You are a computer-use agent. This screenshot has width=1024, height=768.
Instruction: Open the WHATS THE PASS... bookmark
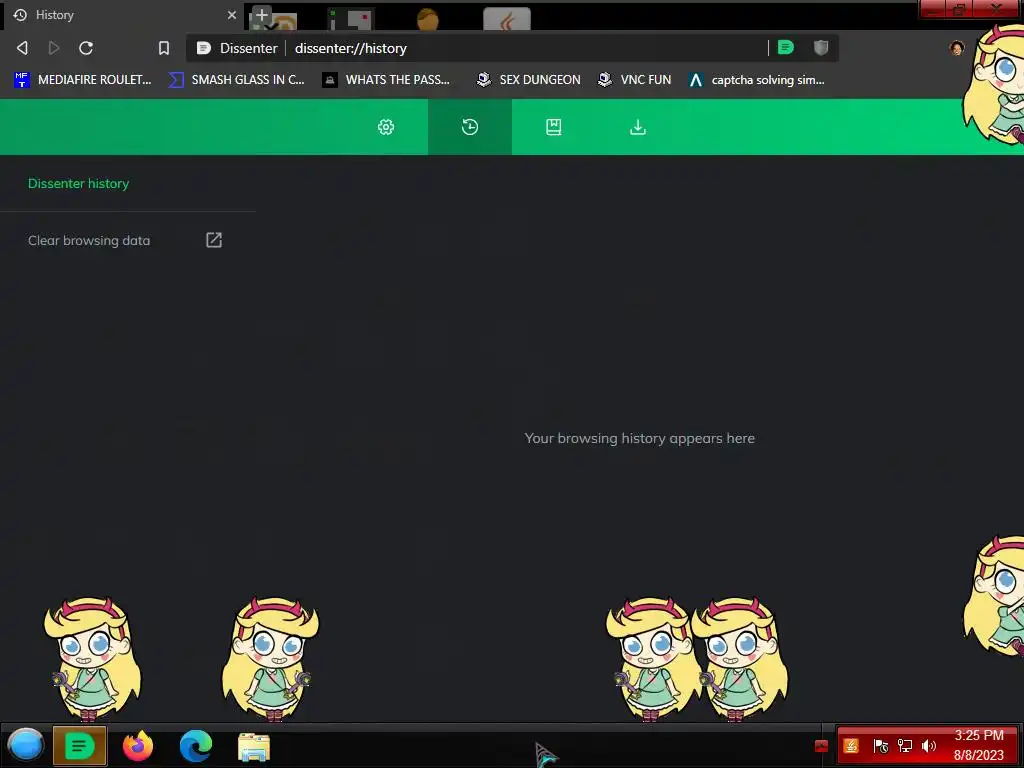tap(386, 80)
